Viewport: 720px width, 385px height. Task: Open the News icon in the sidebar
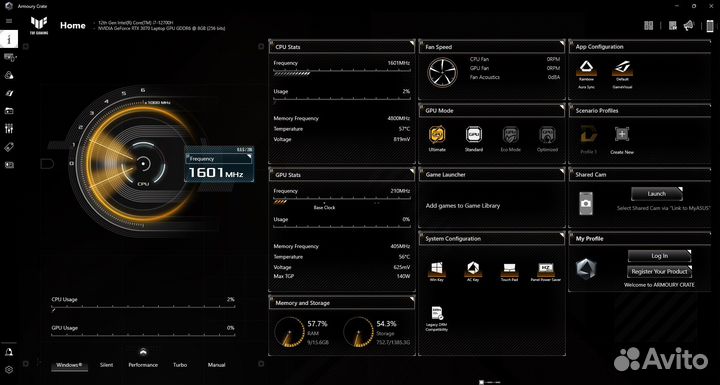9,165
